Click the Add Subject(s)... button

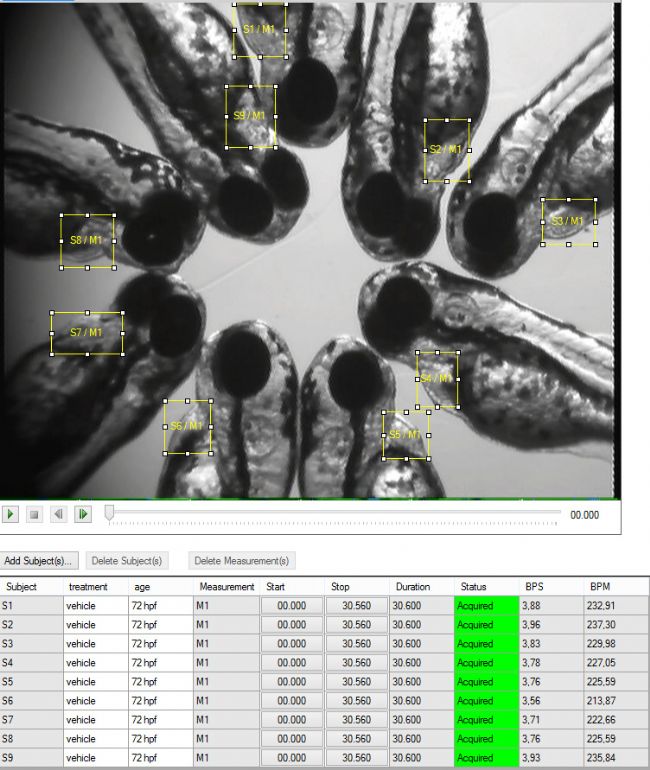point(40,561)
